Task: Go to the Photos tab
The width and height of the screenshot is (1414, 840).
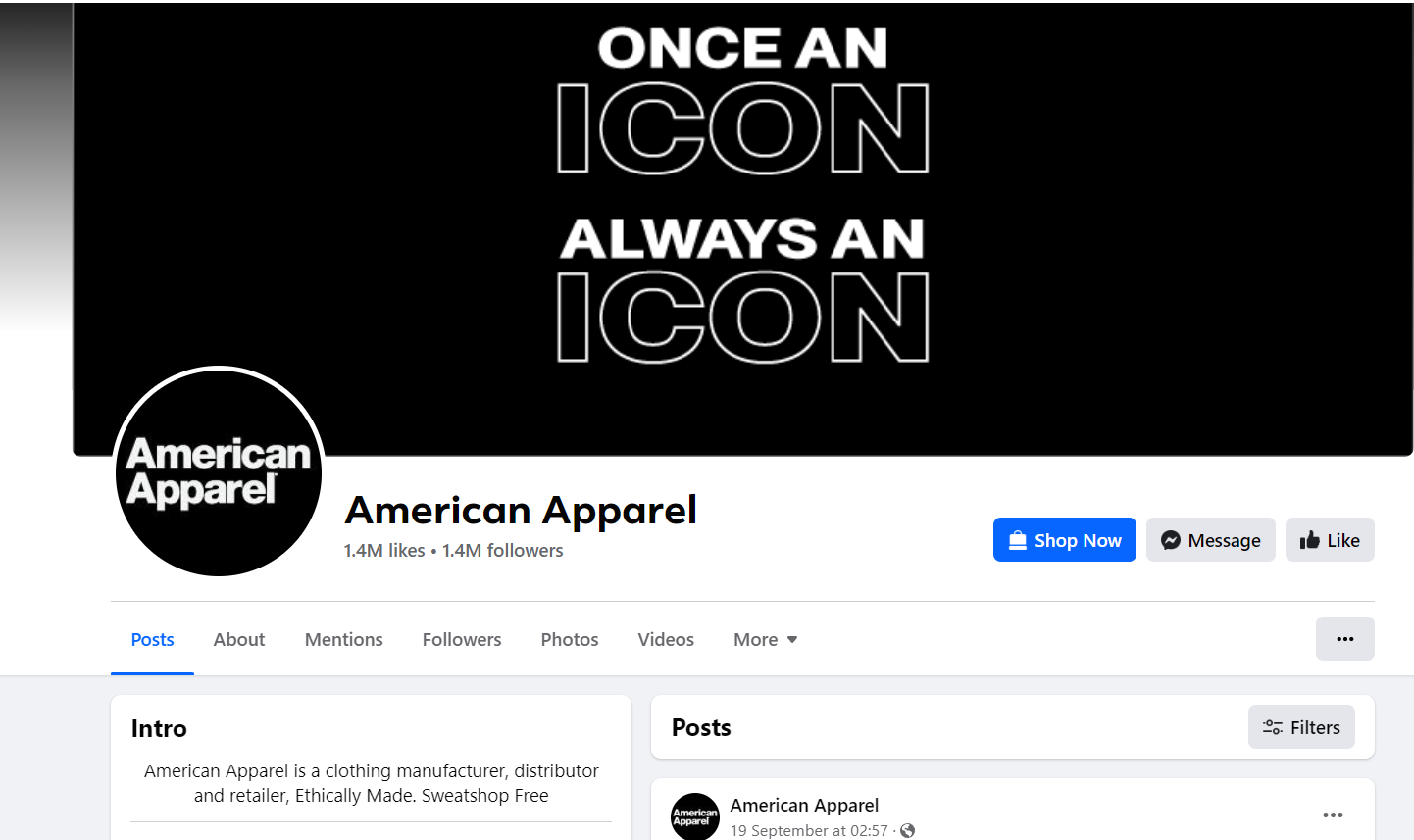Action: [570, 639]
